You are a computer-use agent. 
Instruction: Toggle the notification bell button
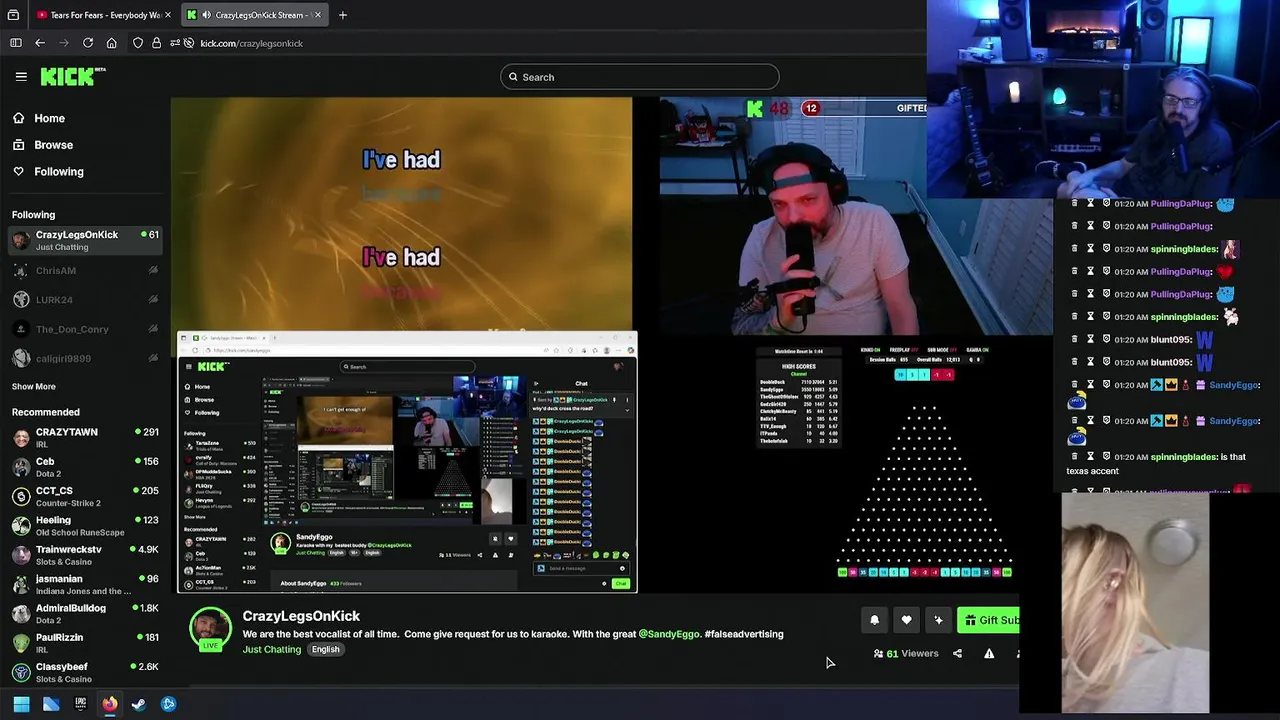click(x=874, y=620)
